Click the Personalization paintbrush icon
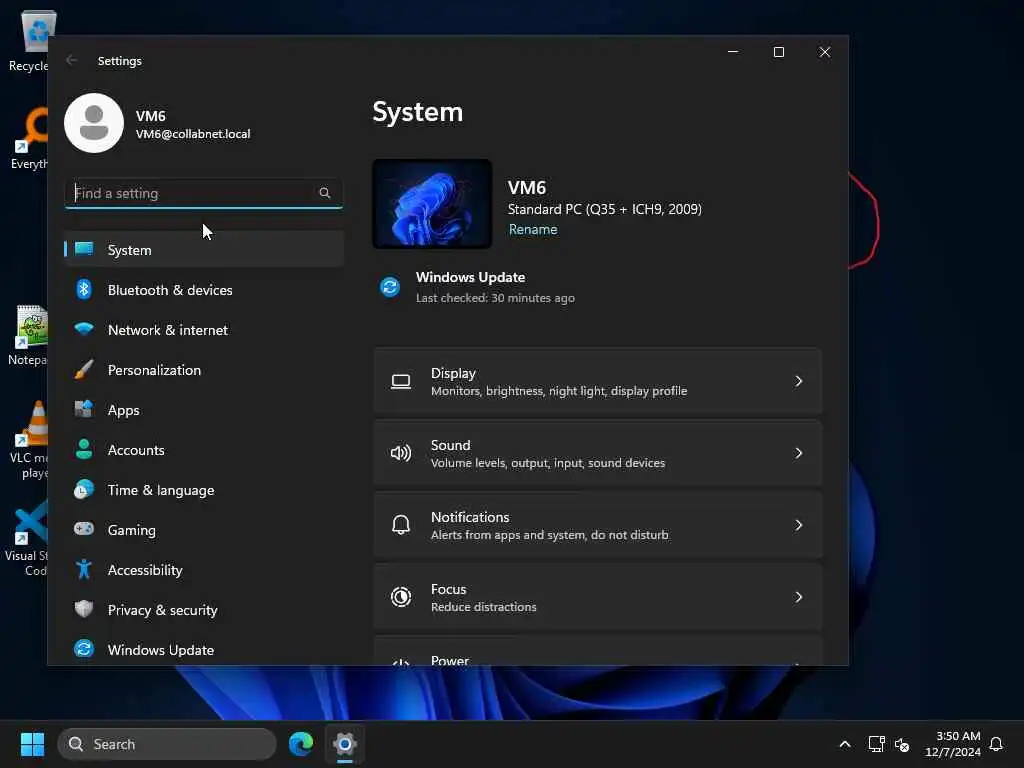The image size is (1024, 768). tap(84, 370)
